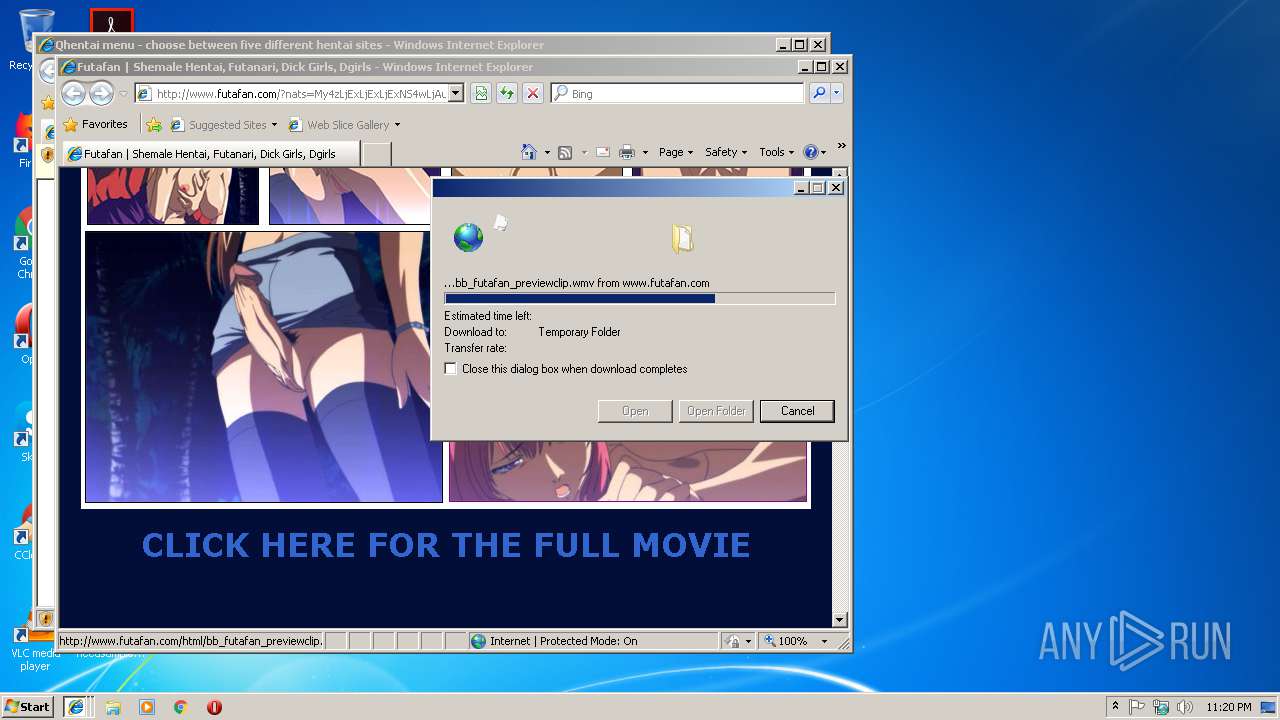1280x720 pixels.
Task: Open Favorites with the star button
Action: [95, 125]
